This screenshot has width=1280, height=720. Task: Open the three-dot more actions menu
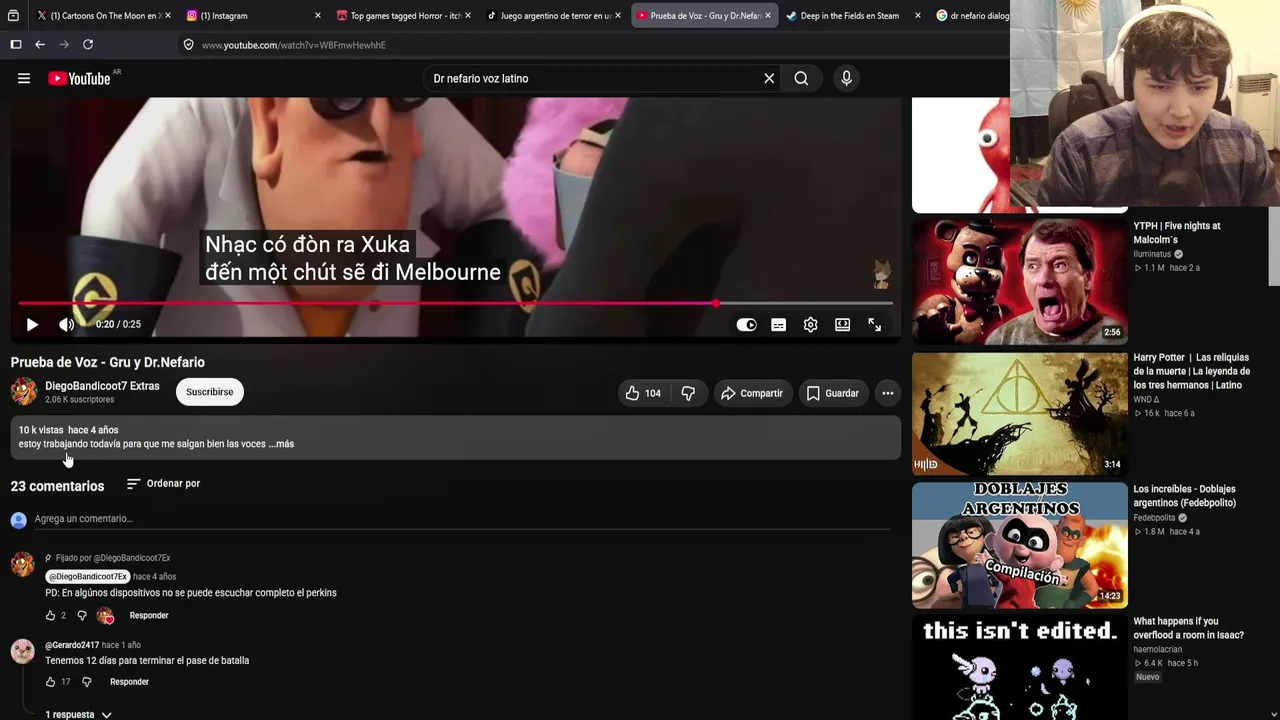point(888,393)
